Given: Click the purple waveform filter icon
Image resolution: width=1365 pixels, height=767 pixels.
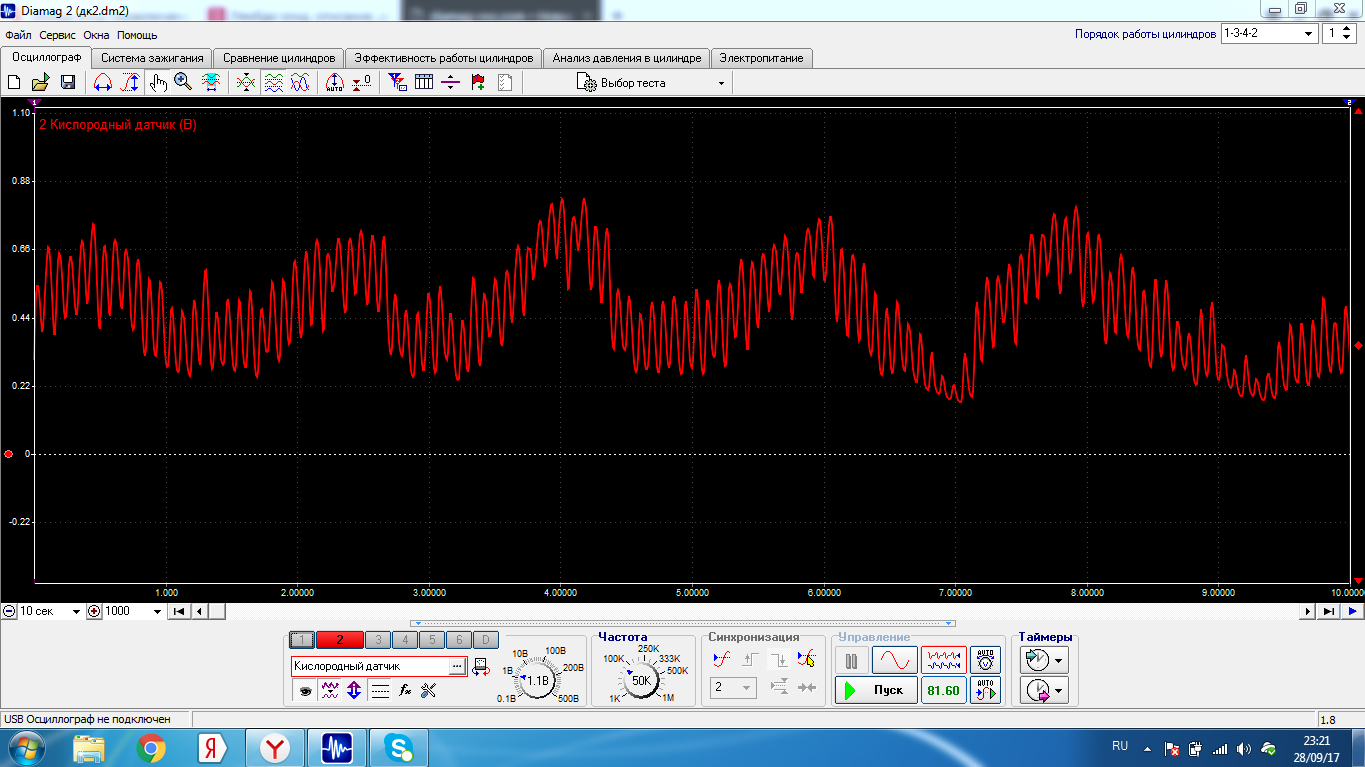Looking at the screenshot, I should (330, 689).
